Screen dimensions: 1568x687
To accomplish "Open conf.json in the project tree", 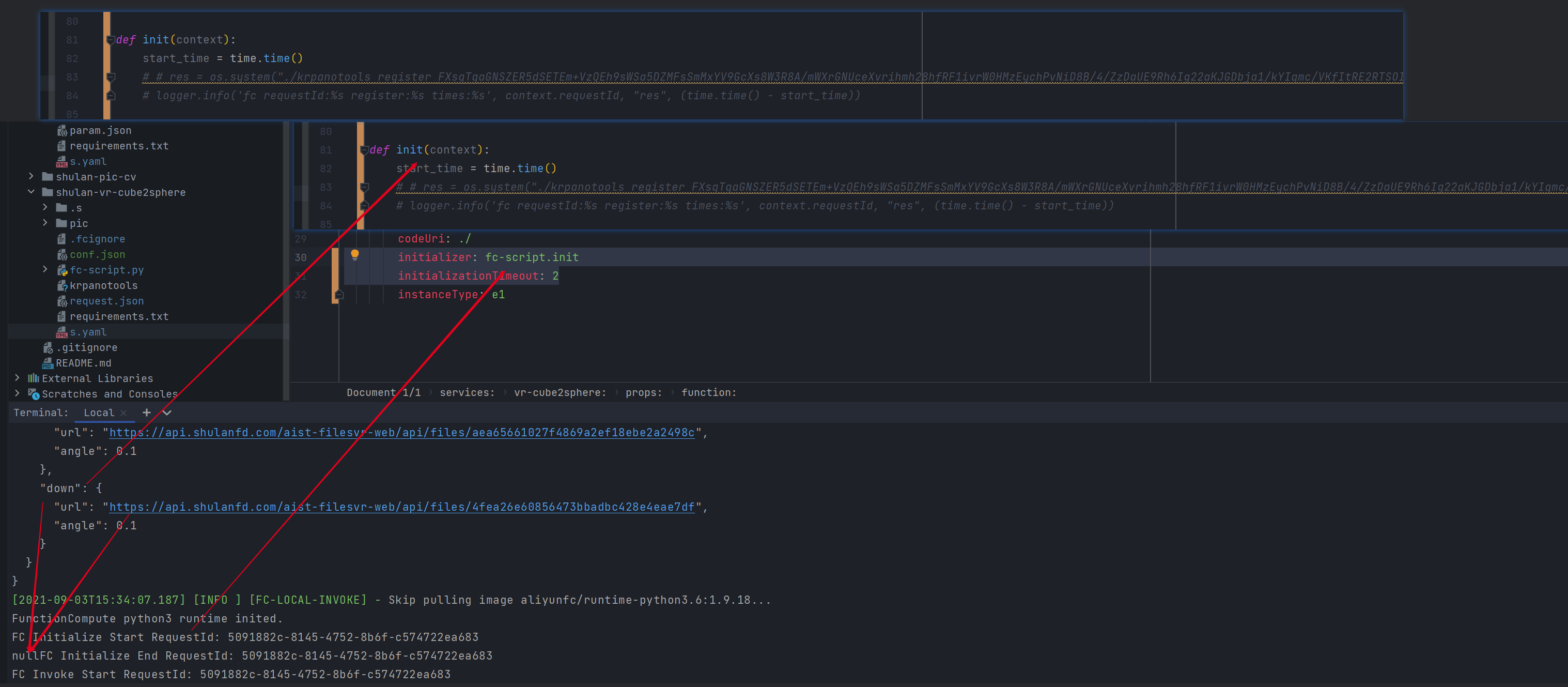I will click(x=97, y=254).
